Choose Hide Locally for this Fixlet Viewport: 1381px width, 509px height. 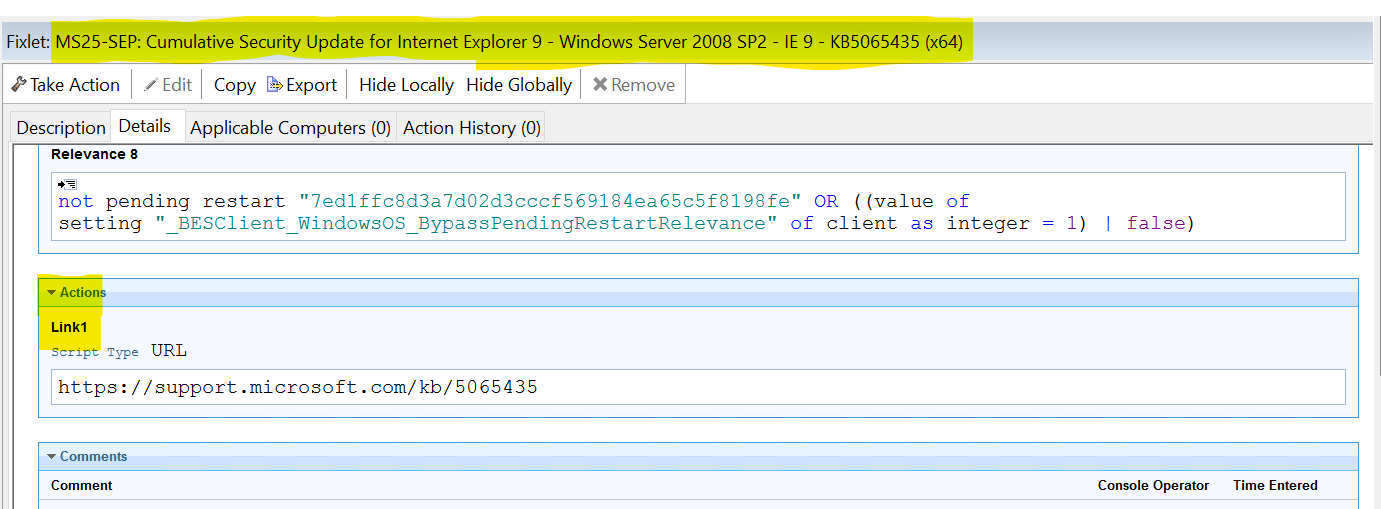tap(406, 85)
